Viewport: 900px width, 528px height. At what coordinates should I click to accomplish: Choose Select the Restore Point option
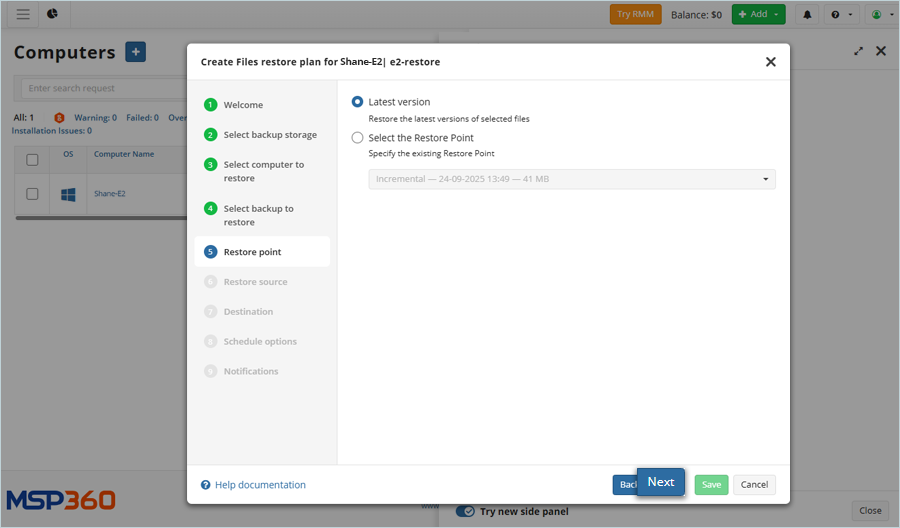tap(358, 138)
